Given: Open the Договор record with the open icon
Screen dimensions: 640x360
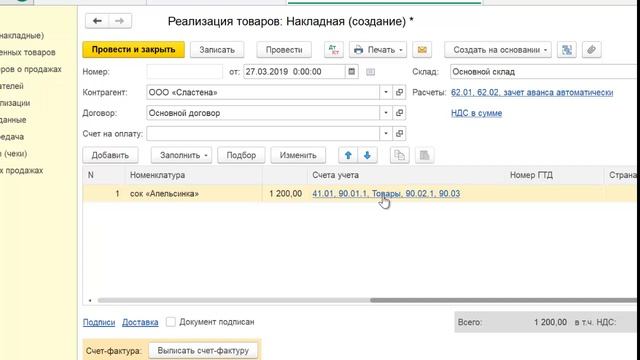Looking at the screenshot, I should click(399, 113).
